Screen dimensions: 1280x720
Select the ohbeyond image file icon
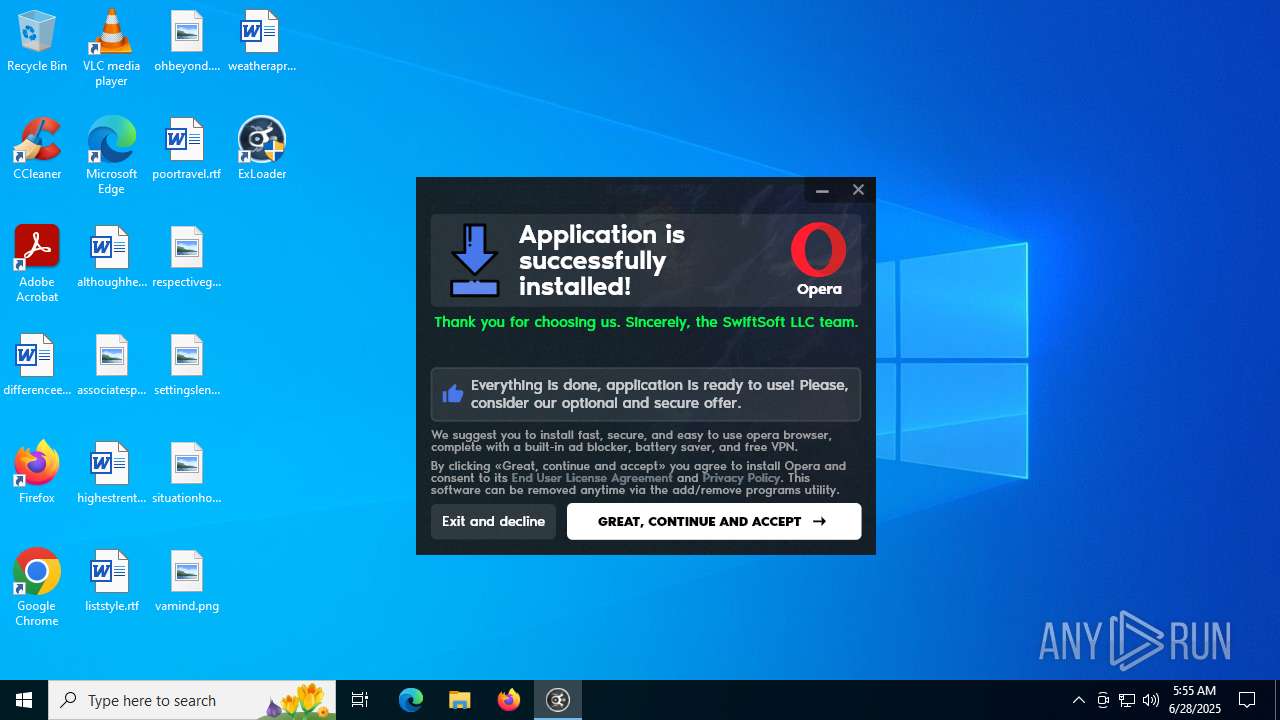click(x=187, y=41)
